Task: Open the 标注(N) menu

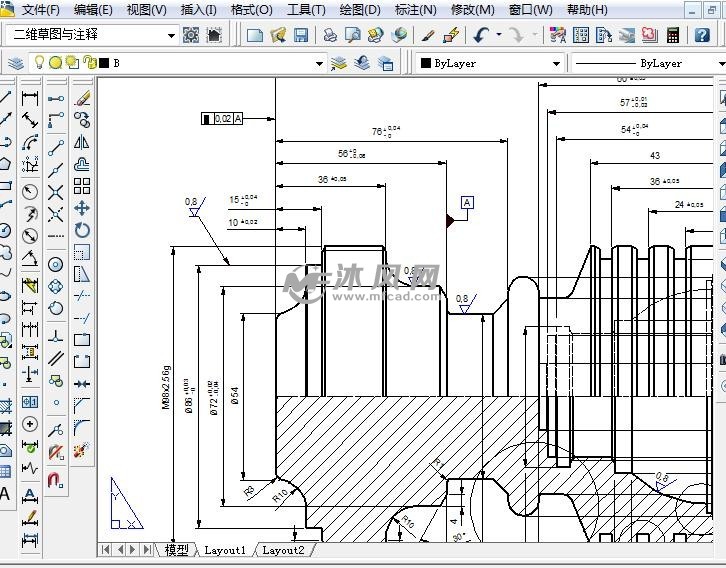Action: pyautogui.click(x=415, y=10)
